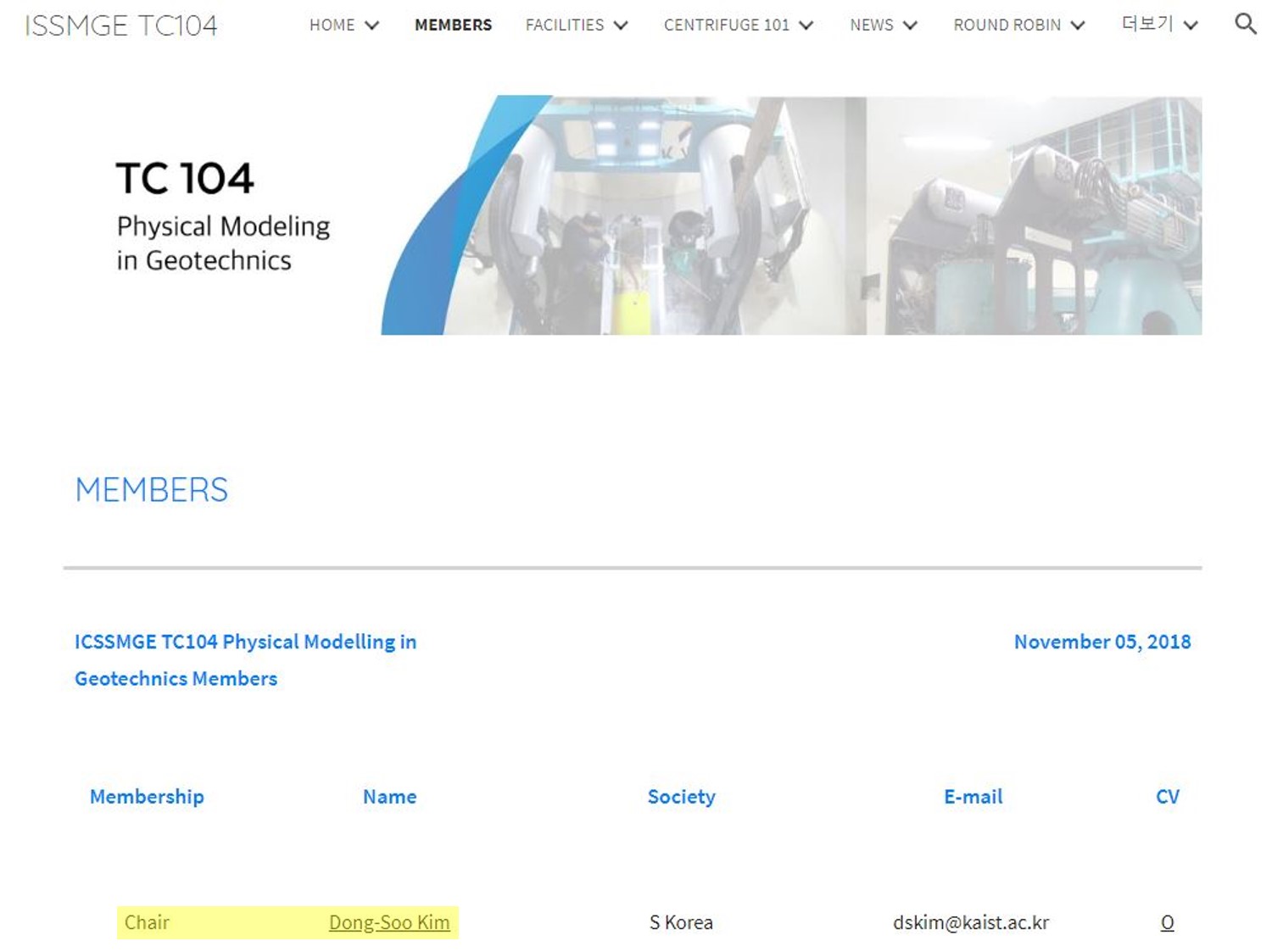The image size is (1272, 952).
Task: Open the CENTRIFUGE 101 nav item
Action: point(727,25)
